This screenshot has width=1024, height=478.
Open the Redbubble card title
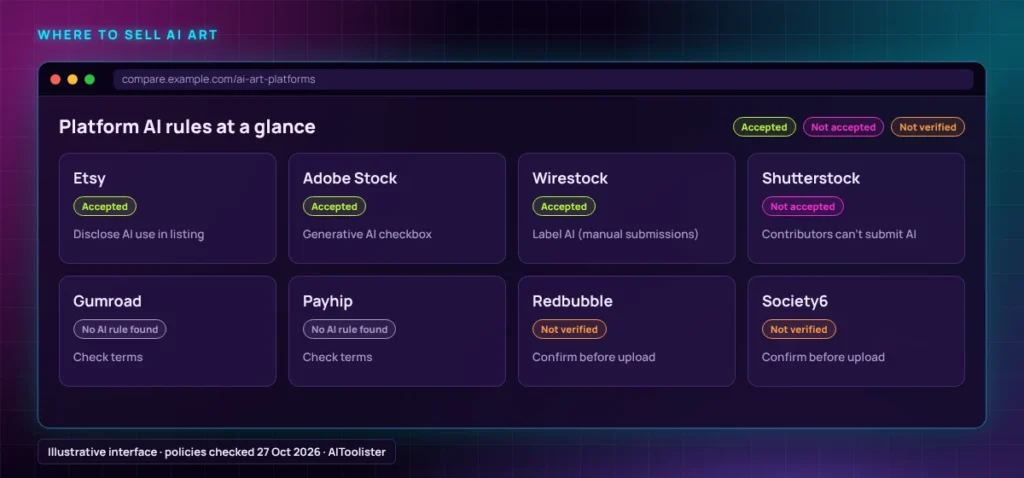pyautogui.click(x=572, y=301)
